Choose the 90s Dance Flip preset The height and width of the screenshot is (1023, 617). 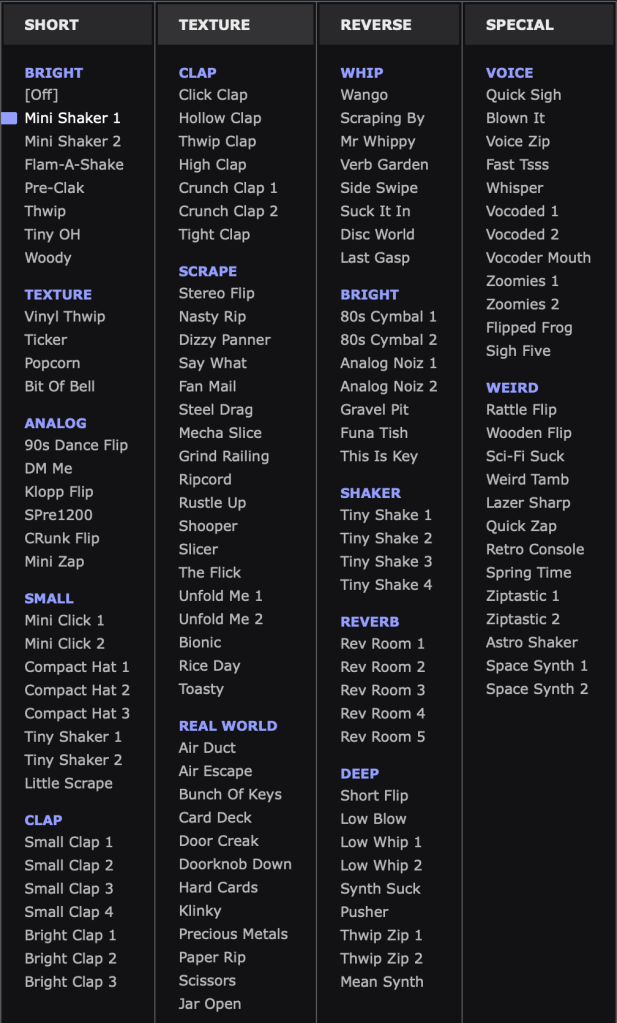[76, 445]
